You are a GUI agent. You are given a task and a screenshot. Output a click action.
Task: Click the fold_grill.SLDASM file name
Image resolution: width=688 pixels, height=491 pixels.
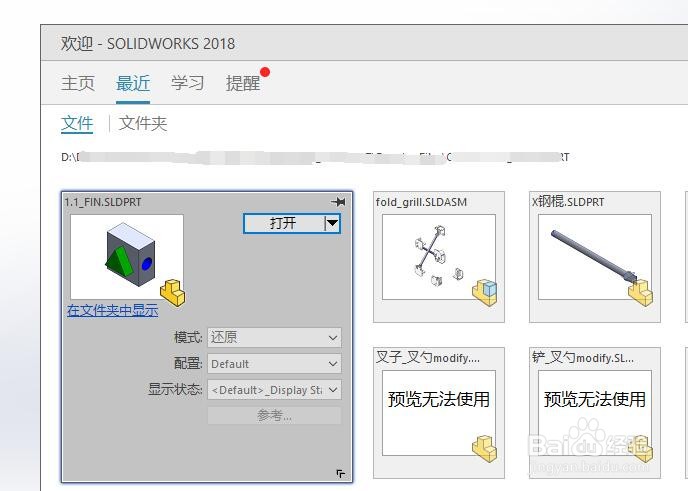(x=421, y=202)
